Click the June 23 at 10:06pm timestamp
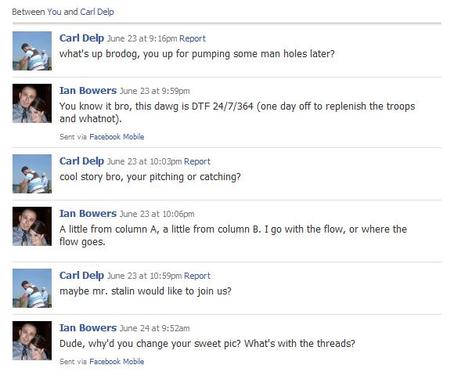The width and height of the screenshot is (450, 372). (157, 214)
